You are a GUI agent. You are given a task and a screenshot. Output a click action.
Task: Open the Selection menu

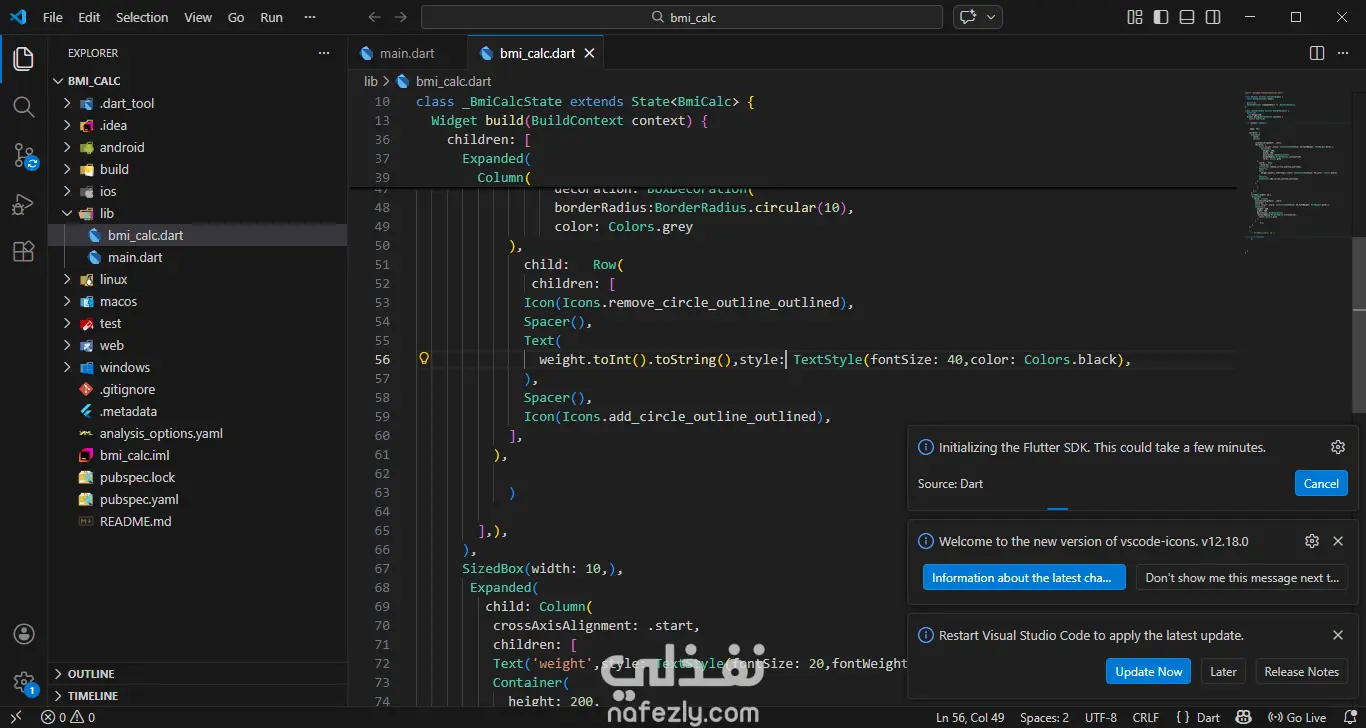point(142,17)
